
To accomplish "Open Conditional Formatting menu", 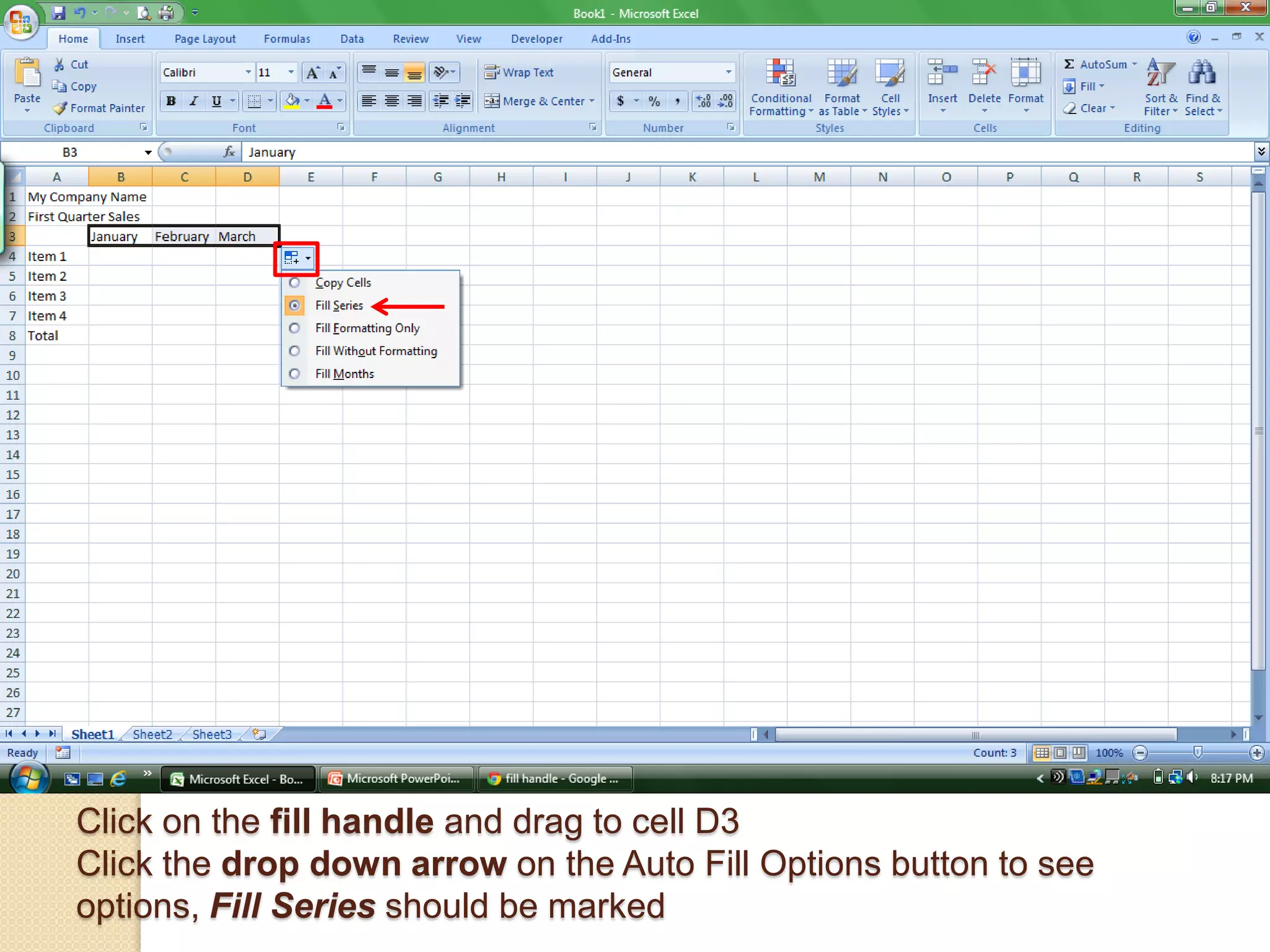I will [x=781, y=87].
